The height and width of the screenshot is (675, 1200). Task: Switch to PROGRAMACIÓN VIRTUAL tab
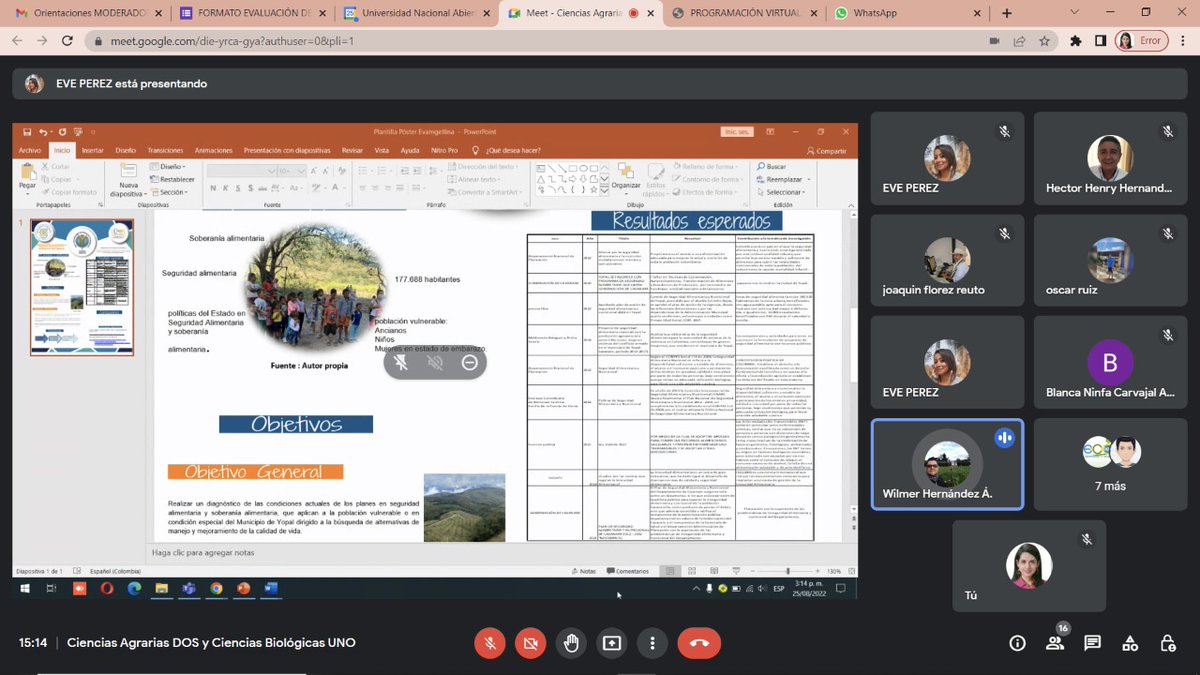742,13
